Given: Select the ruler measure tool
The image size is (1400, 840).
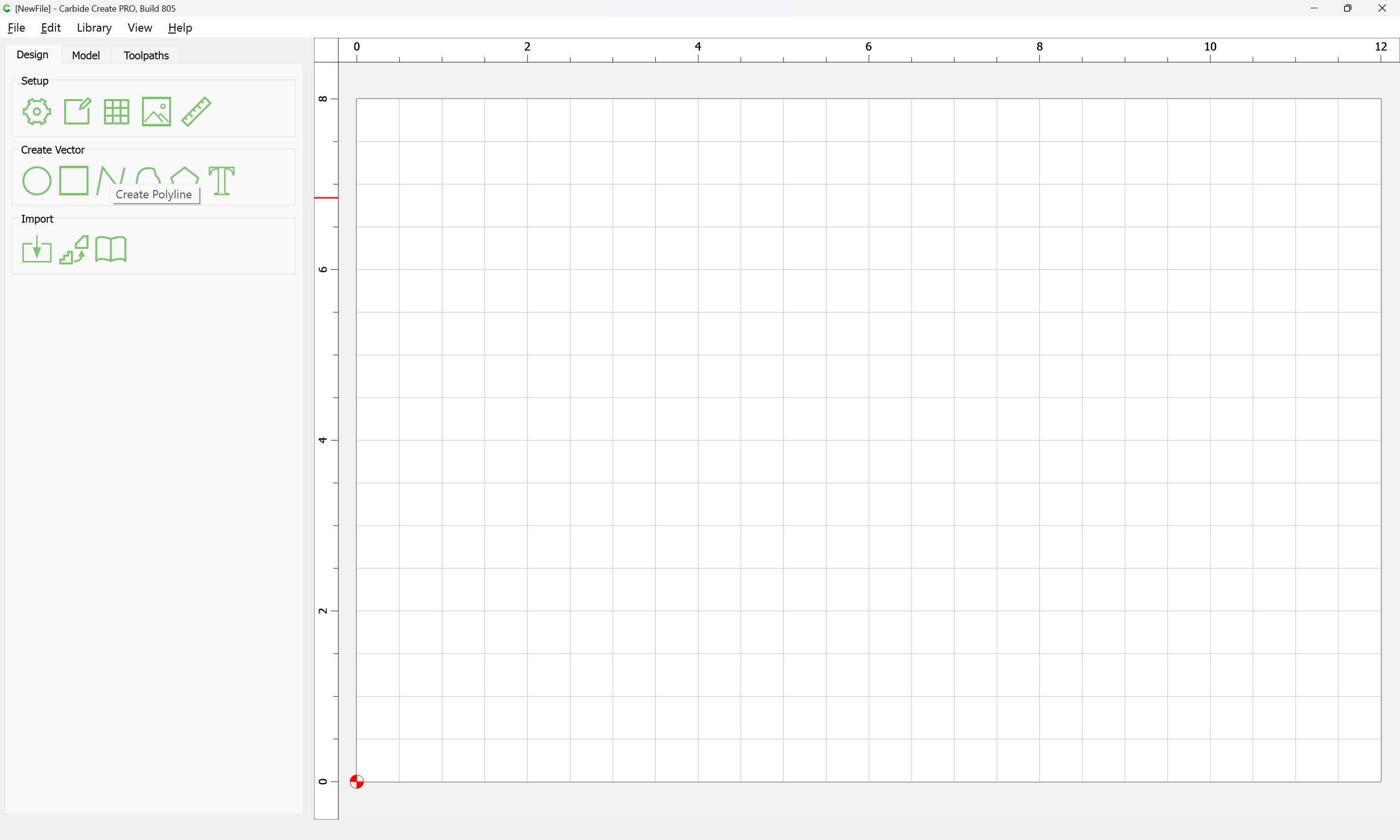Looking at the screenshot, I should pos(196,111).
